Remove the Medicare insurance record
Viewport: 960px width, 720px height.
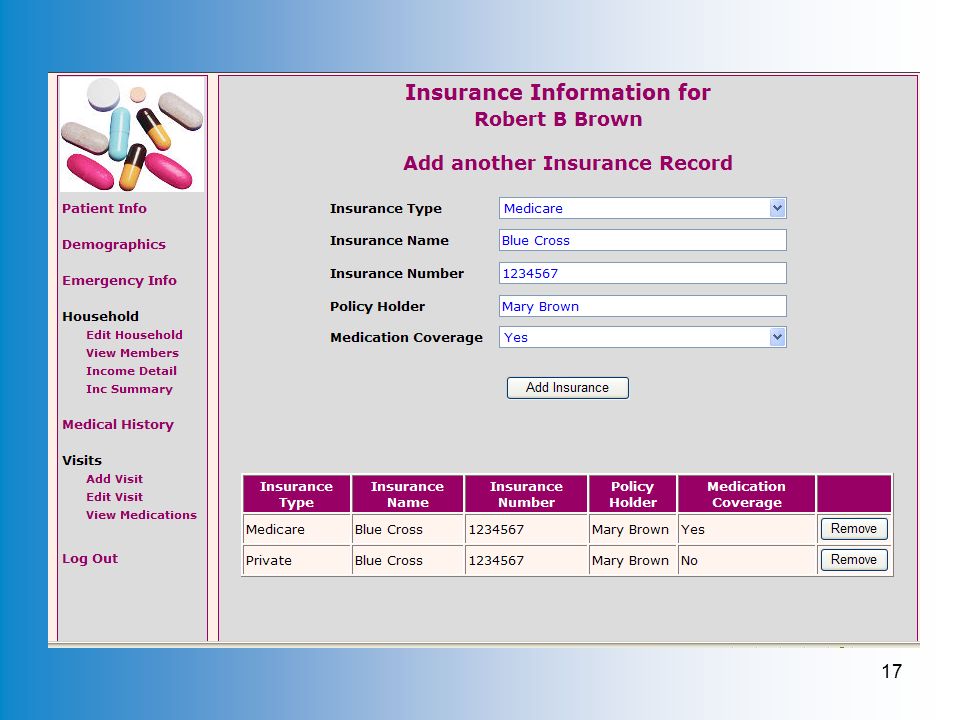click(x=853, y=528)
